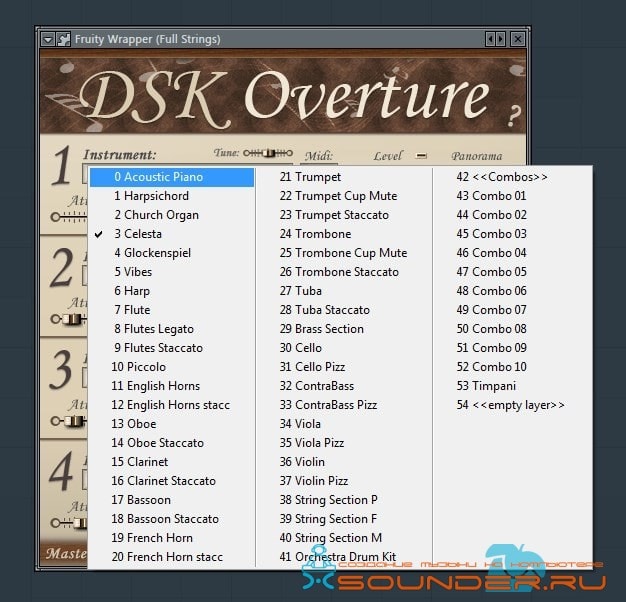Viewport: 626px width, 602px height.
Task: Select 9 Flutes Staccato
Action: (x=172, y=348)
